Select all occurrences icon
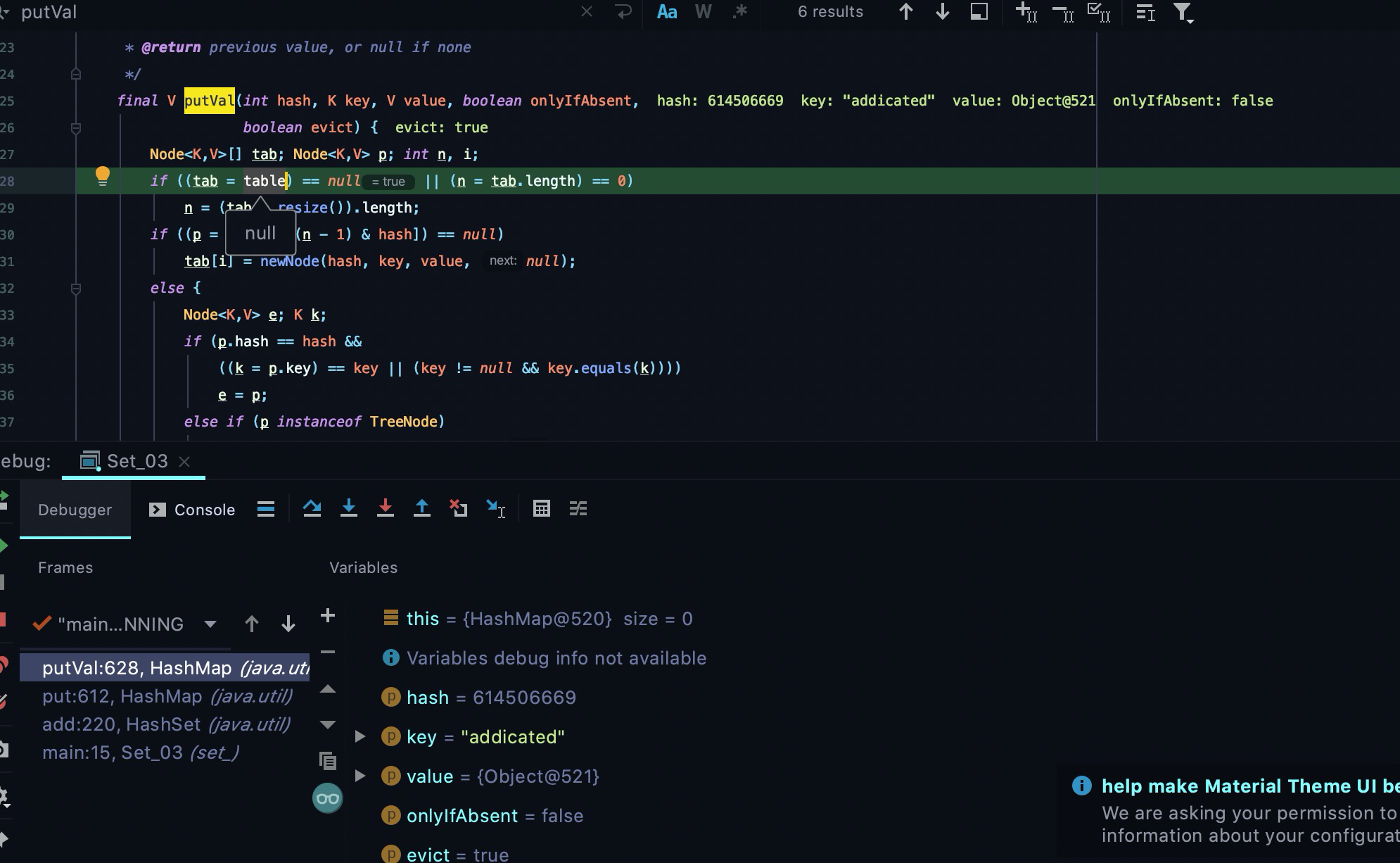Image resolution: width=1400 pixels, height=863 pixels. point(1099,12)
